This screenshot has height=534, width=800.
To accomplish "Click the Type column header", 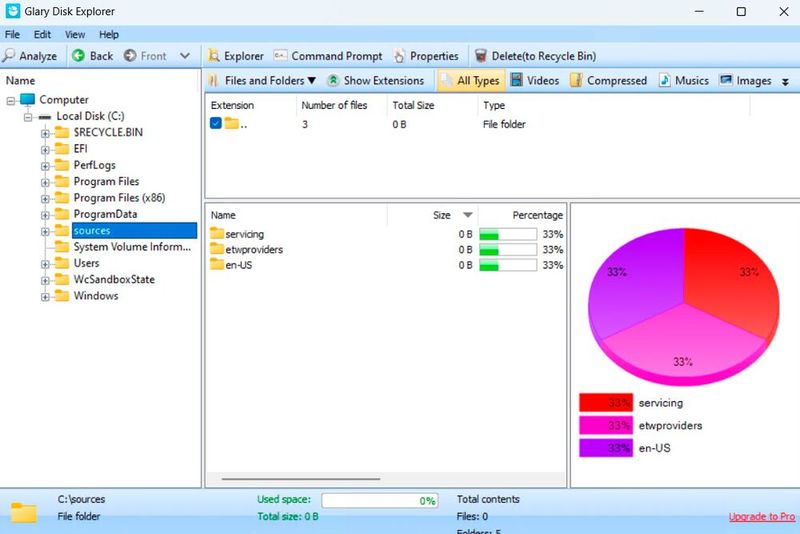I will tap(494, 106).
